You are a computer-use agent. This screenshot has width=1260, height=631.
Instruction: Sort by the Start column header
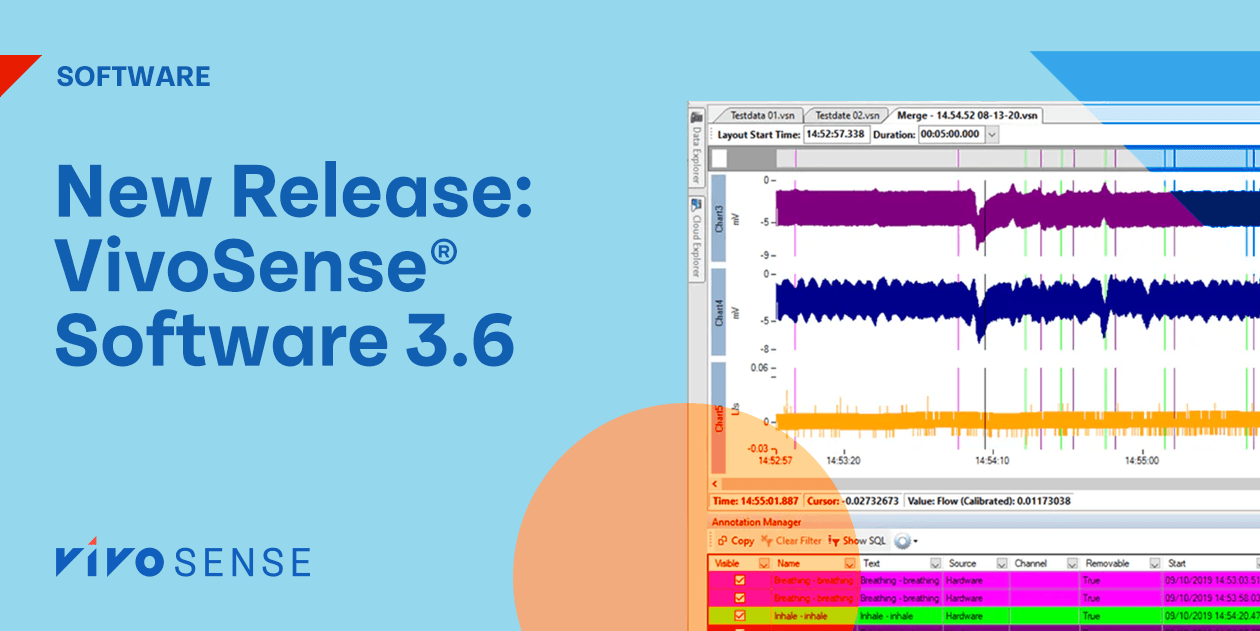[1177, 564]
